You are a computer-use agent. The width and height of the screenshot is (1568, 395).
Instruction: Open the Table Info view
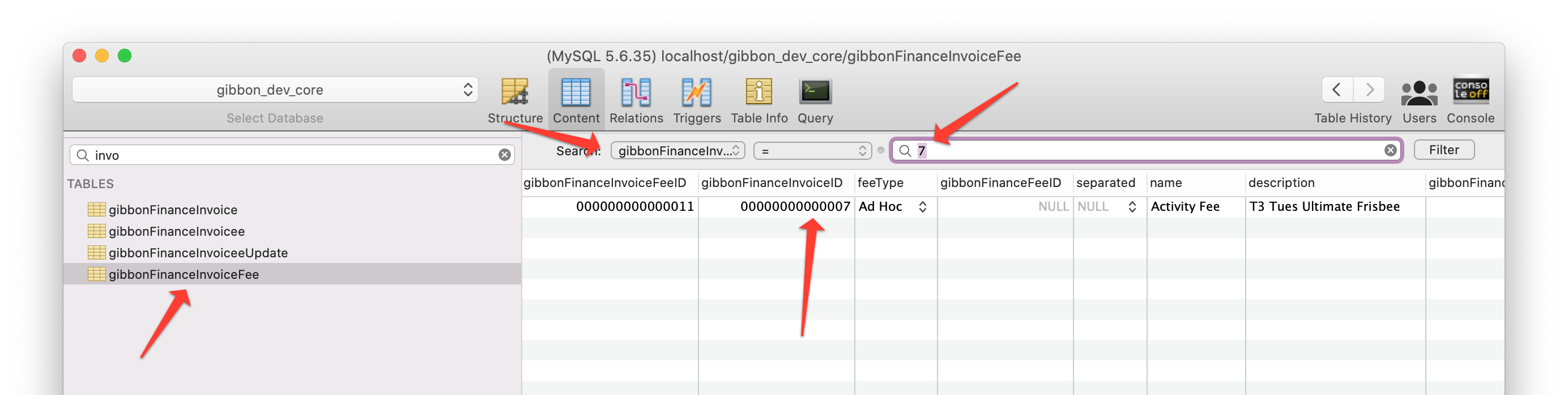coord(759,100)
